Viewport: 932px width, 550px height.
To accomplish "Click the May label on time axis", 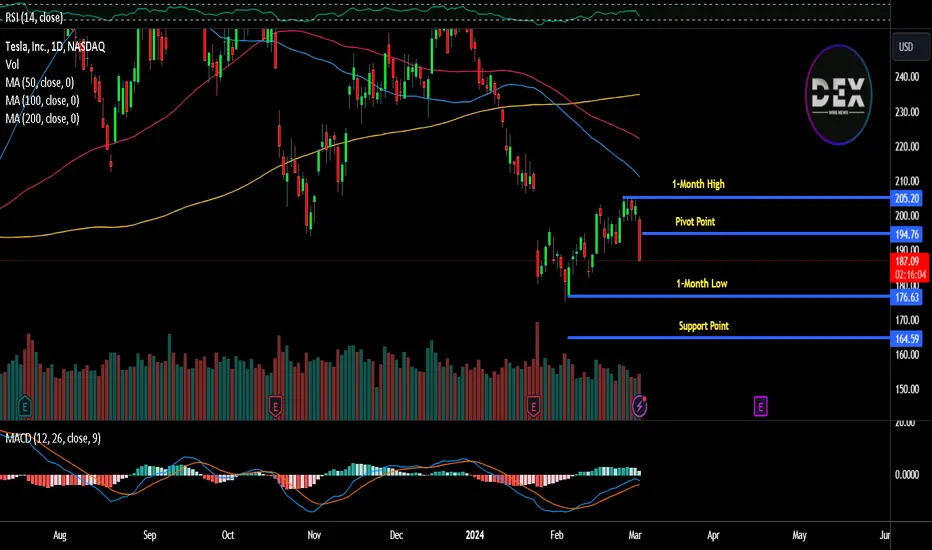I will (799, 535).
